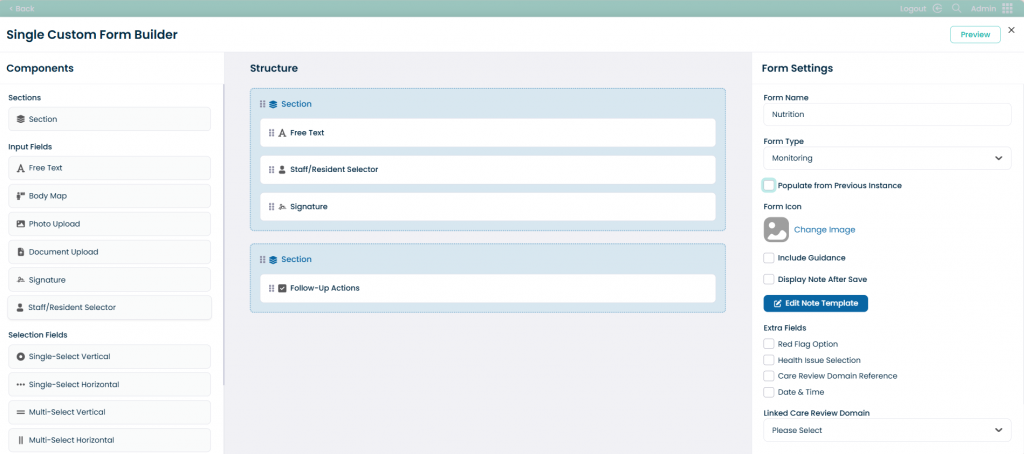Click the Logout text link
The width and height of the screenshot is (1024, 454).
(x=913, y=8)
